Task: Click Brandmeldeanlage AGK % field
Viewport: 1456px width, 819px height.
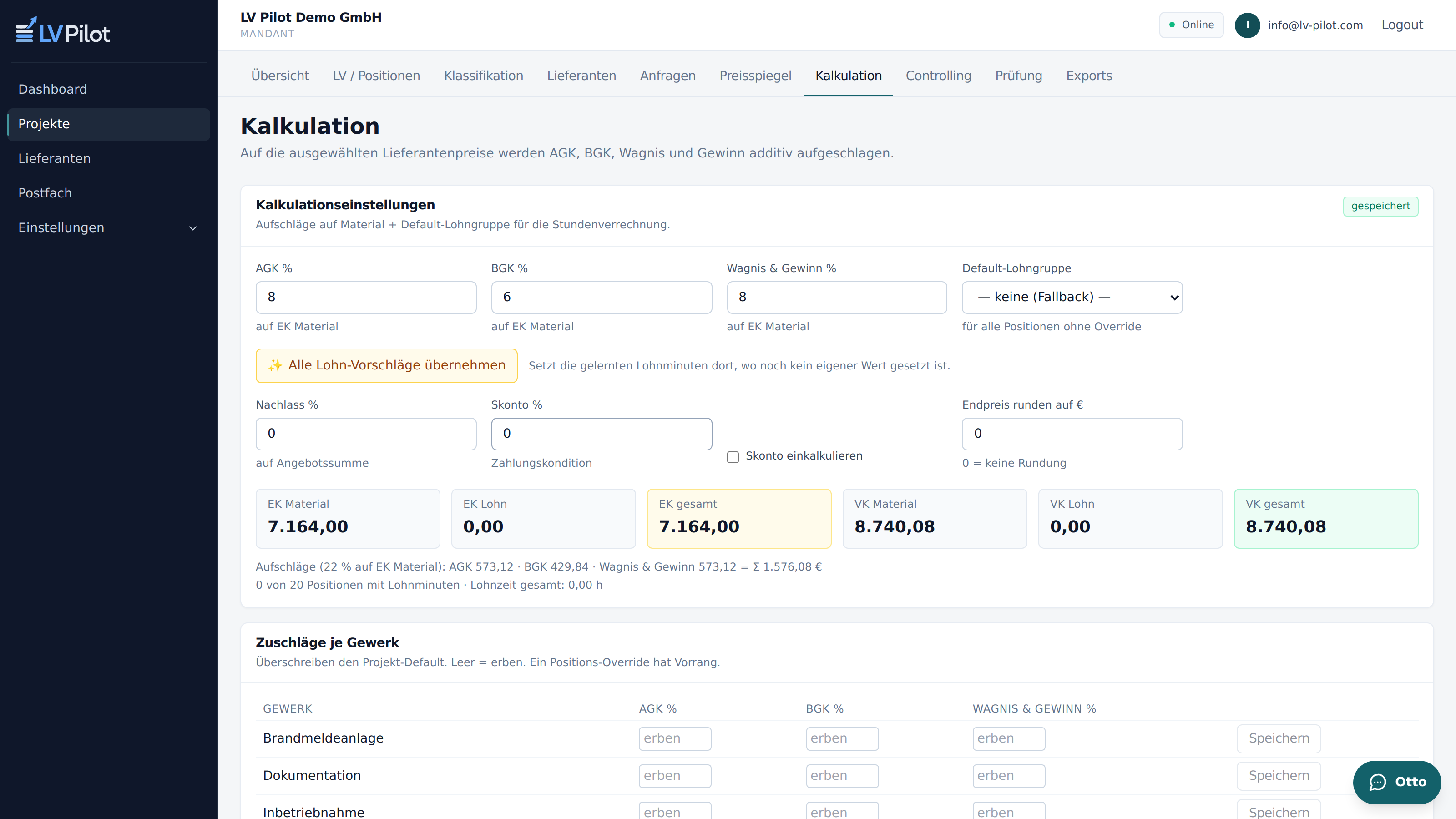Action: pyautogui.click(x=675, y=738)
